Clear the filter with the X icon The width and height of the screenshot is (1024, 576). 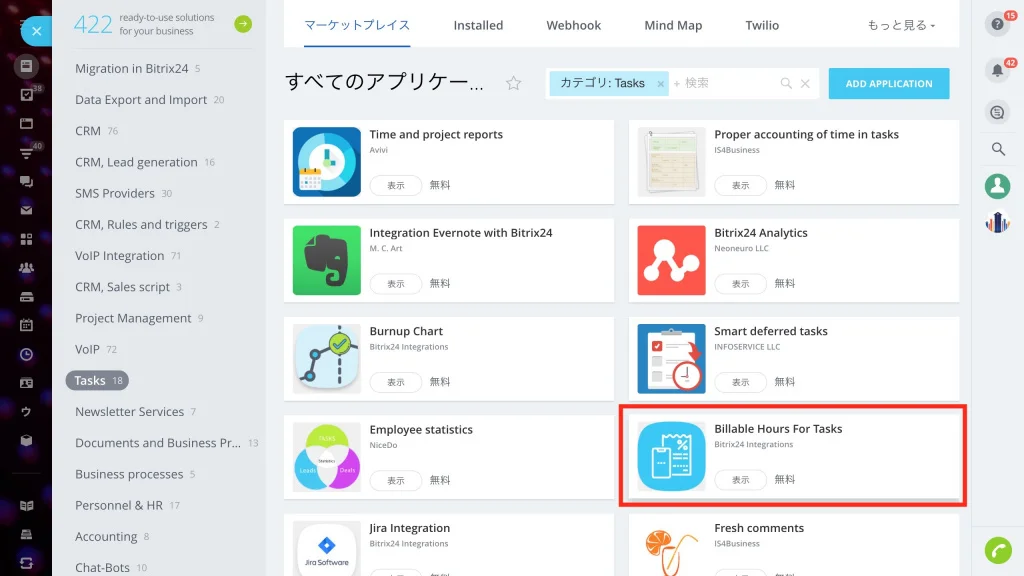coord(805,84)
